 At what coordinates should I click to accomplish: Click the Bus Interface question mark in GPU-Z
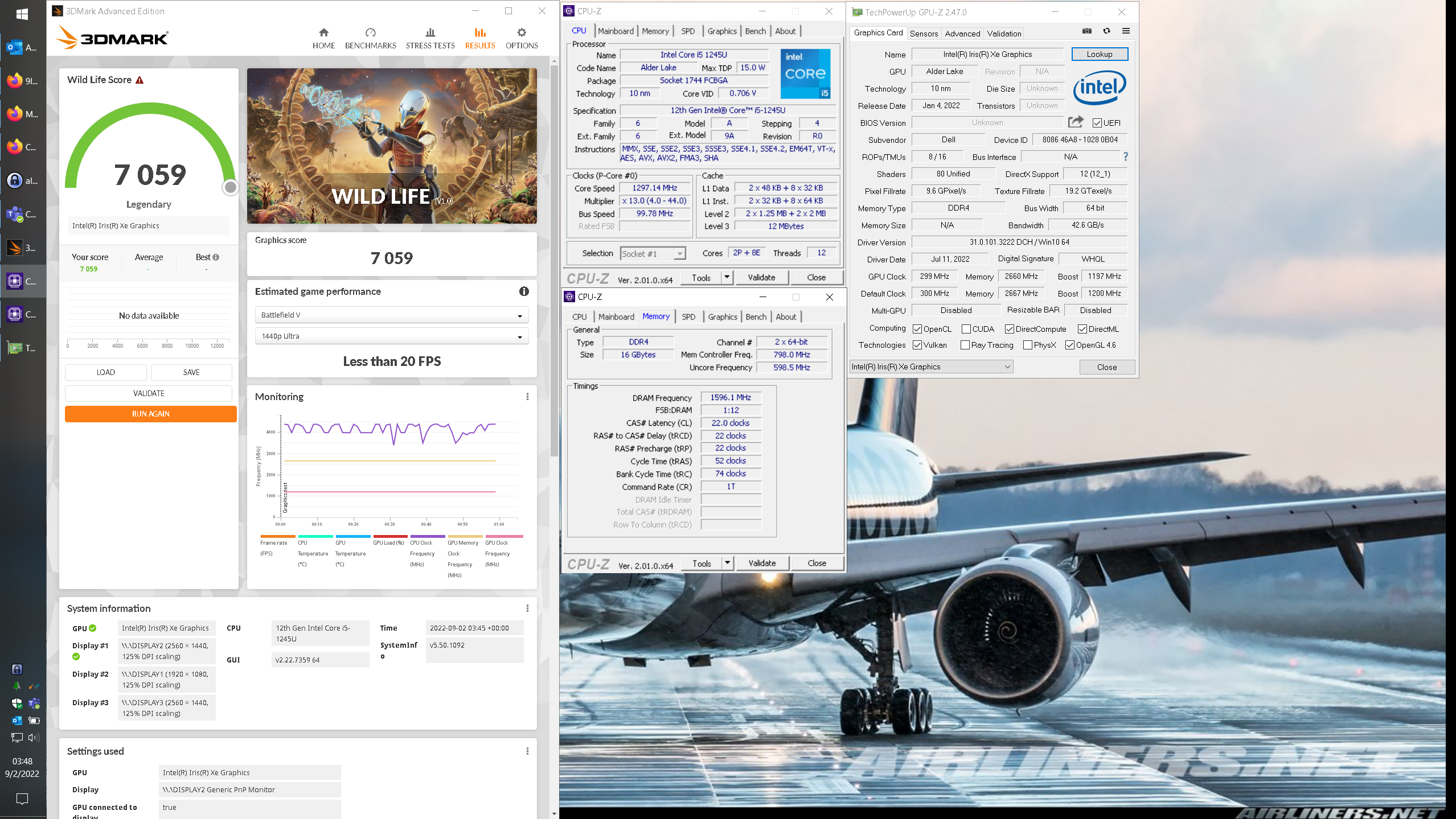(x=1125, y=157)
